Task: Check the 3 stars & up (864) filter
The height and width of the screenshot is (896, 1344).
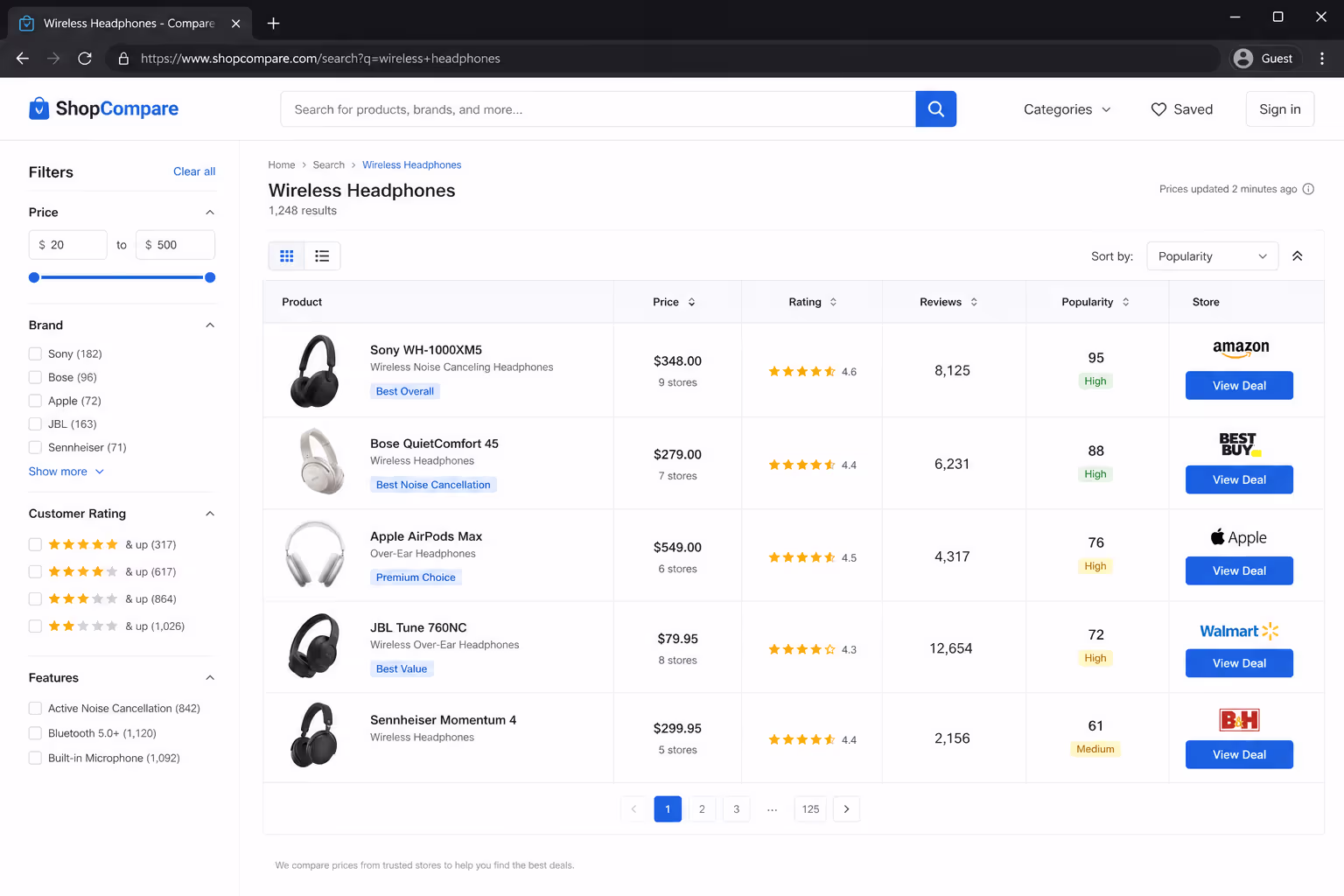Action: pyautogui.click(x=35, y=599)
